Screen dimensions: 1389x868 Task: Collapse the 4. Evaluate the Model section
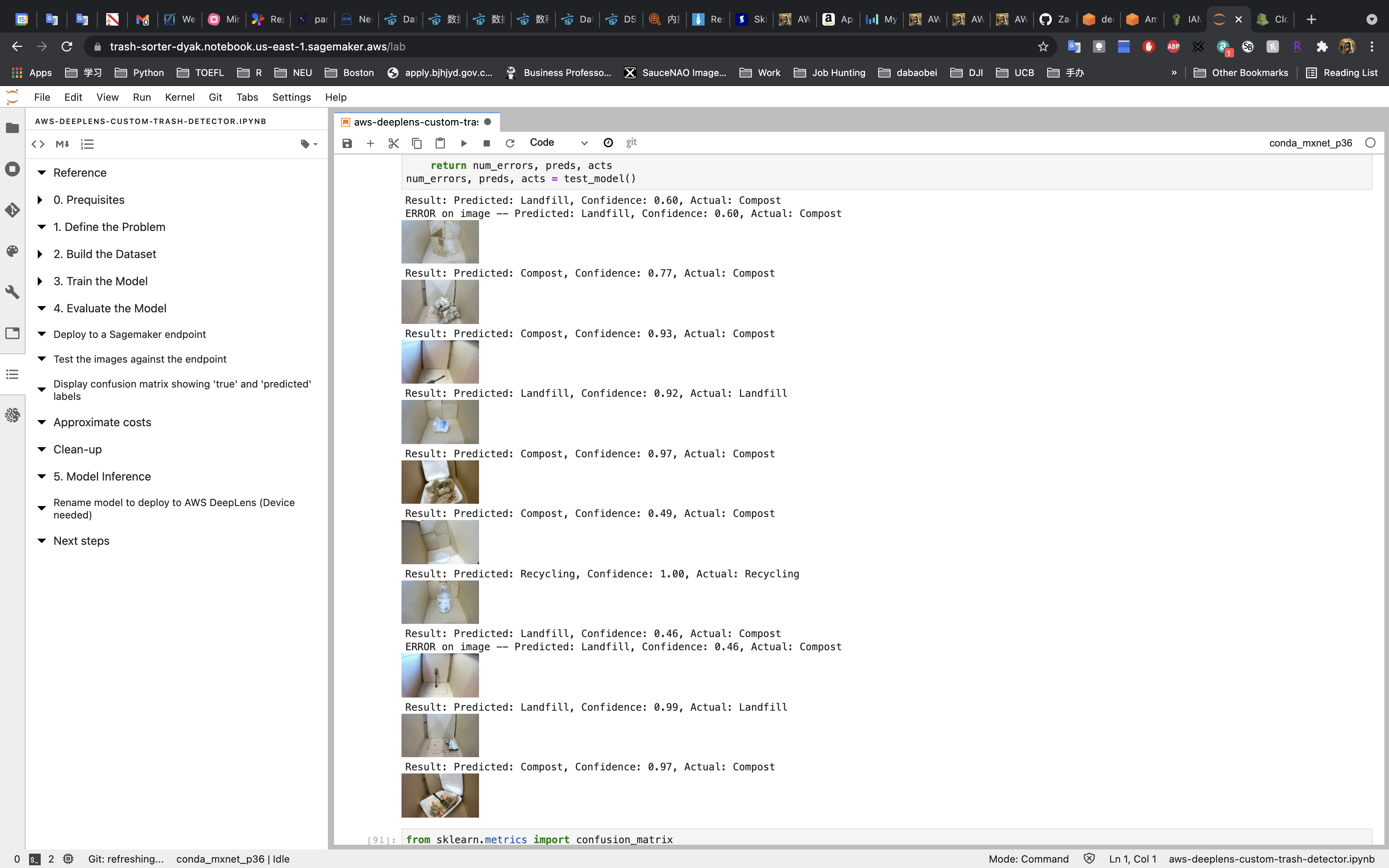click(41, 308)
